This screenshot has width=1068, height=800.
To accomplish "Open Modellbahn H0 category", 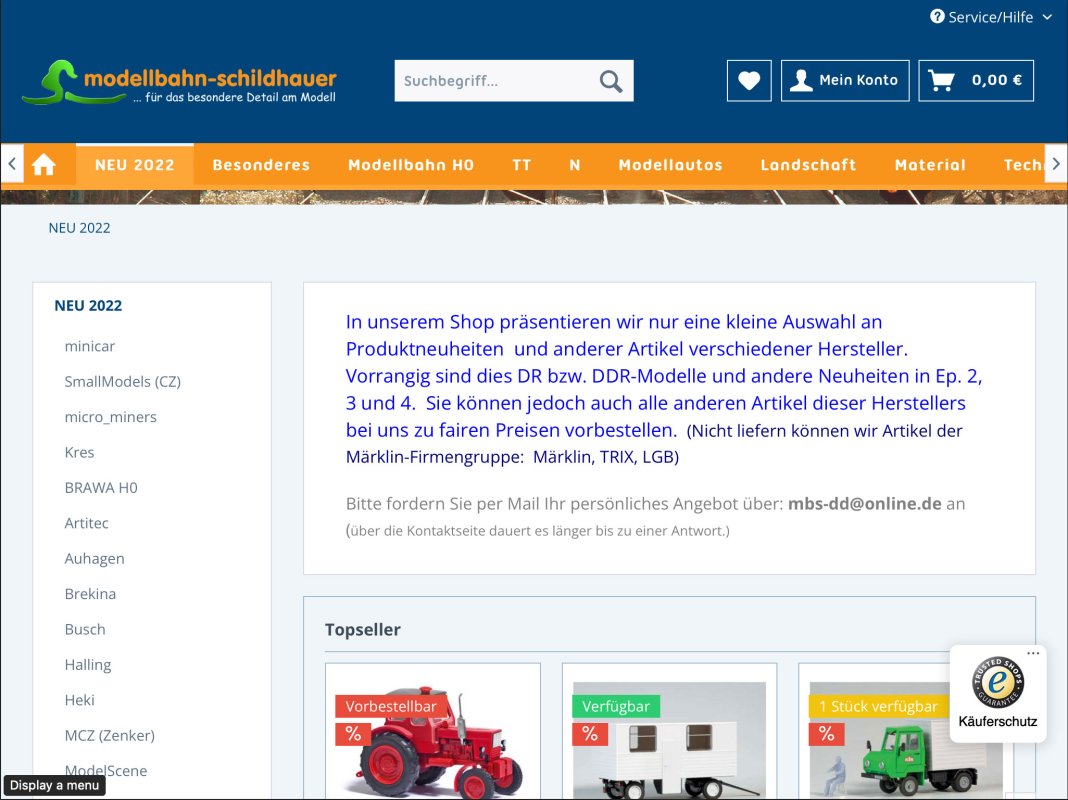I will pyautogui.click(x=411, y=165).
